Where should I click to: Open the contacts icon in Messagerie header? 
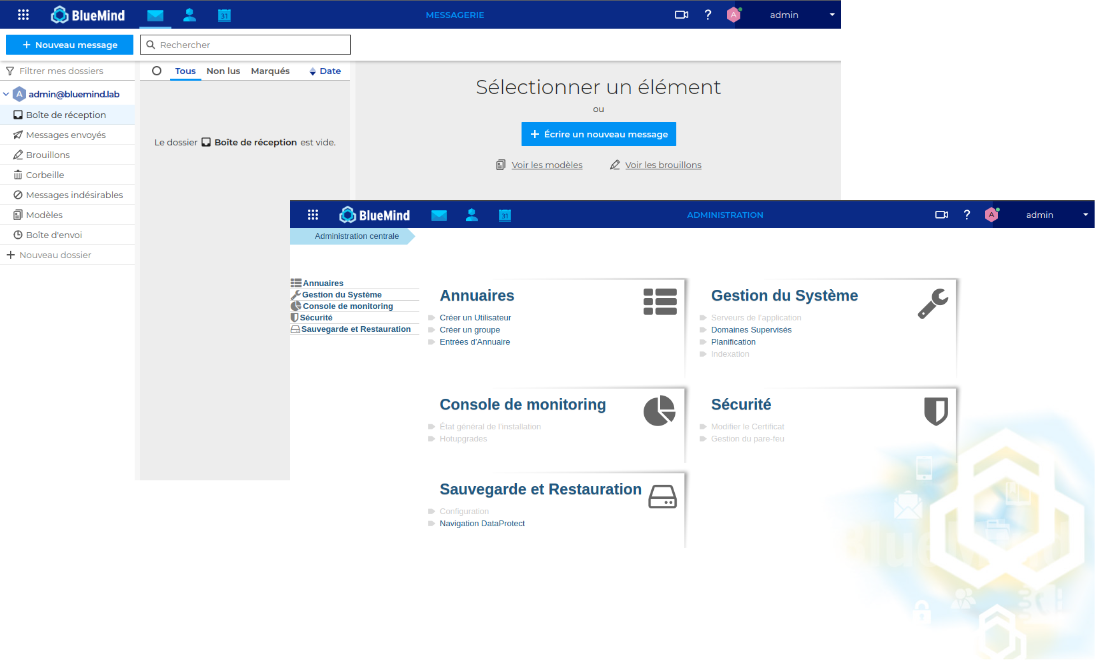coord(189,15)
